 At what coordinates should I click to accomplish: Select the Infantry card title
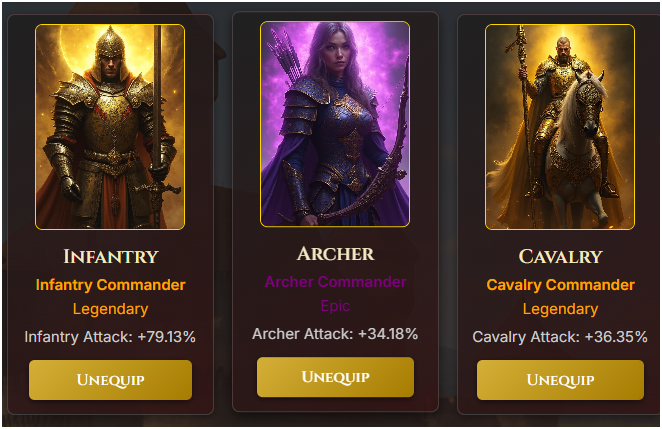[111, 256]
